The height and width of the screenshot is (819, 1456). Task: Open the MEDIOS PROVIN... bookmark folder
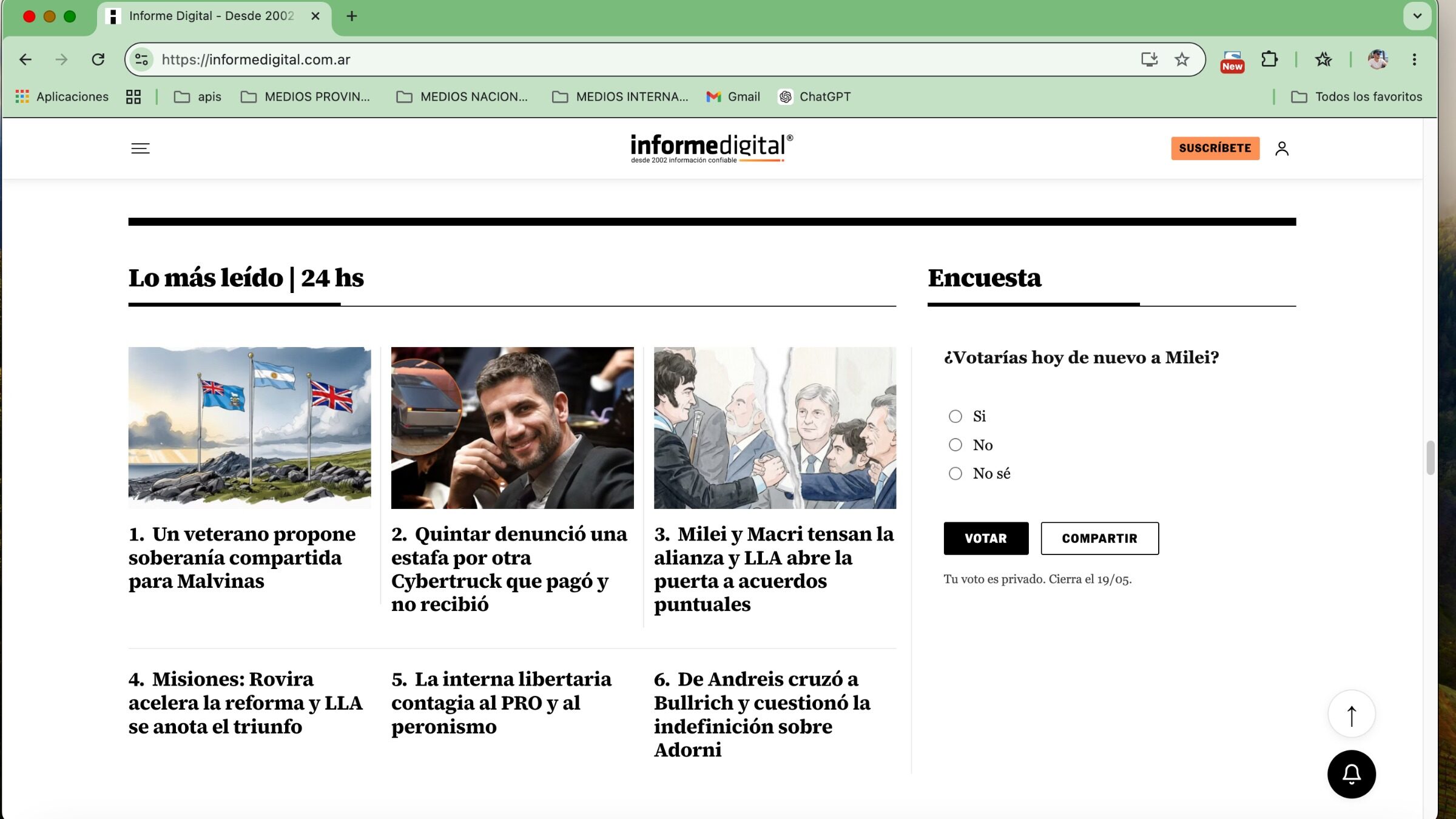pyautogui.click(x=305, y=96)
